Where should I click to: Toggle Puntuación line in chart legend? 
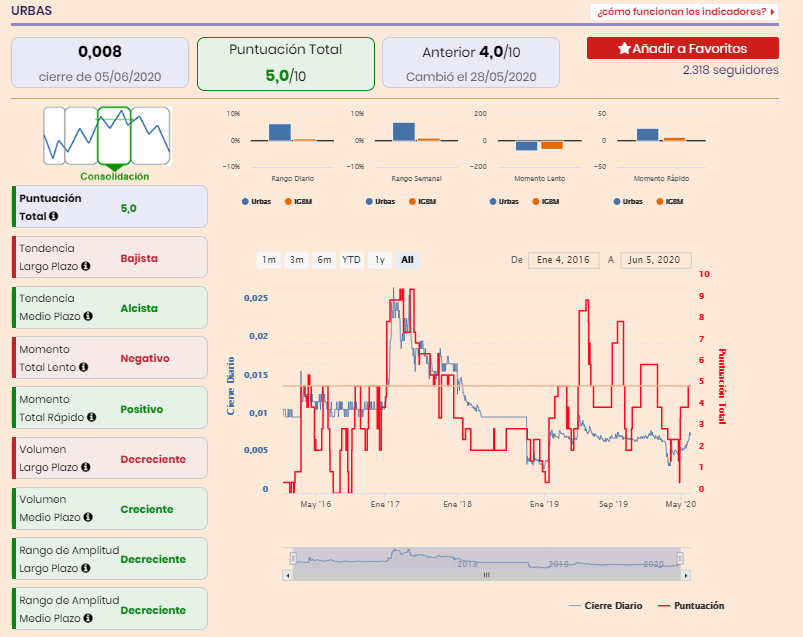tap(691, 606)
